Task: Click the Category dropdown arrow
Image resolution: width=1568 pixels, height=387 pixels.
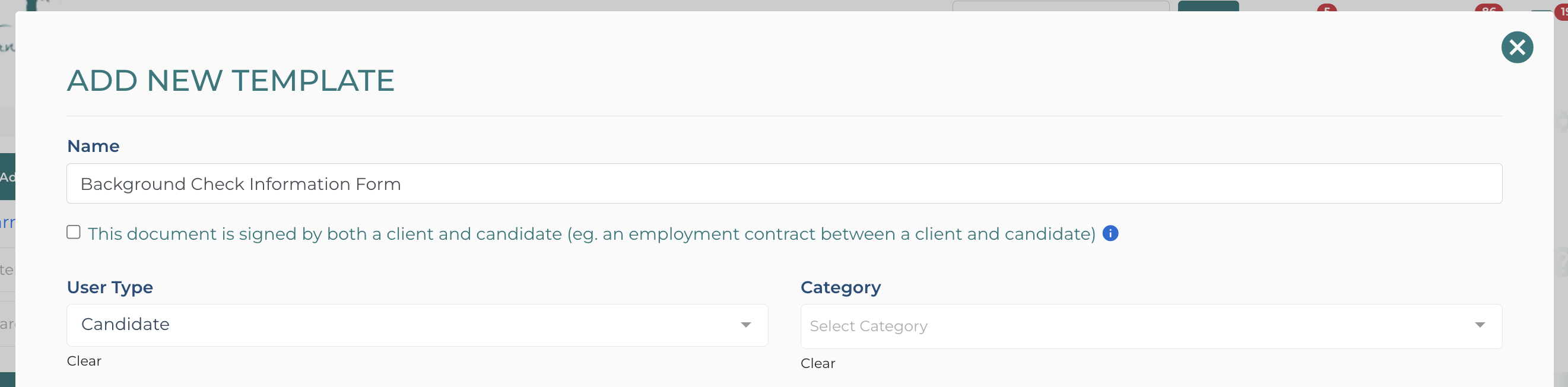Action: point(1480,325)
